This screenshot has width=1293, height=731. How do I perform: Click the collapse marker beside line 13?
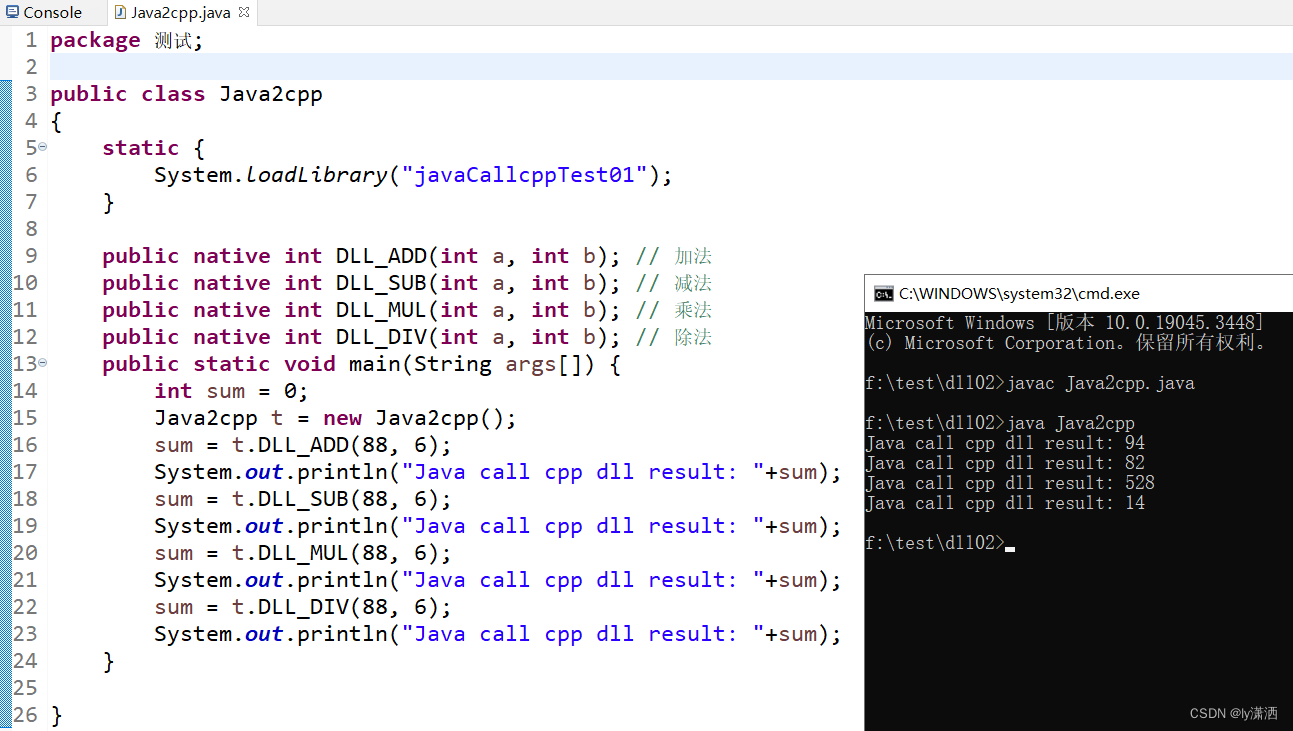pos(41,364)
